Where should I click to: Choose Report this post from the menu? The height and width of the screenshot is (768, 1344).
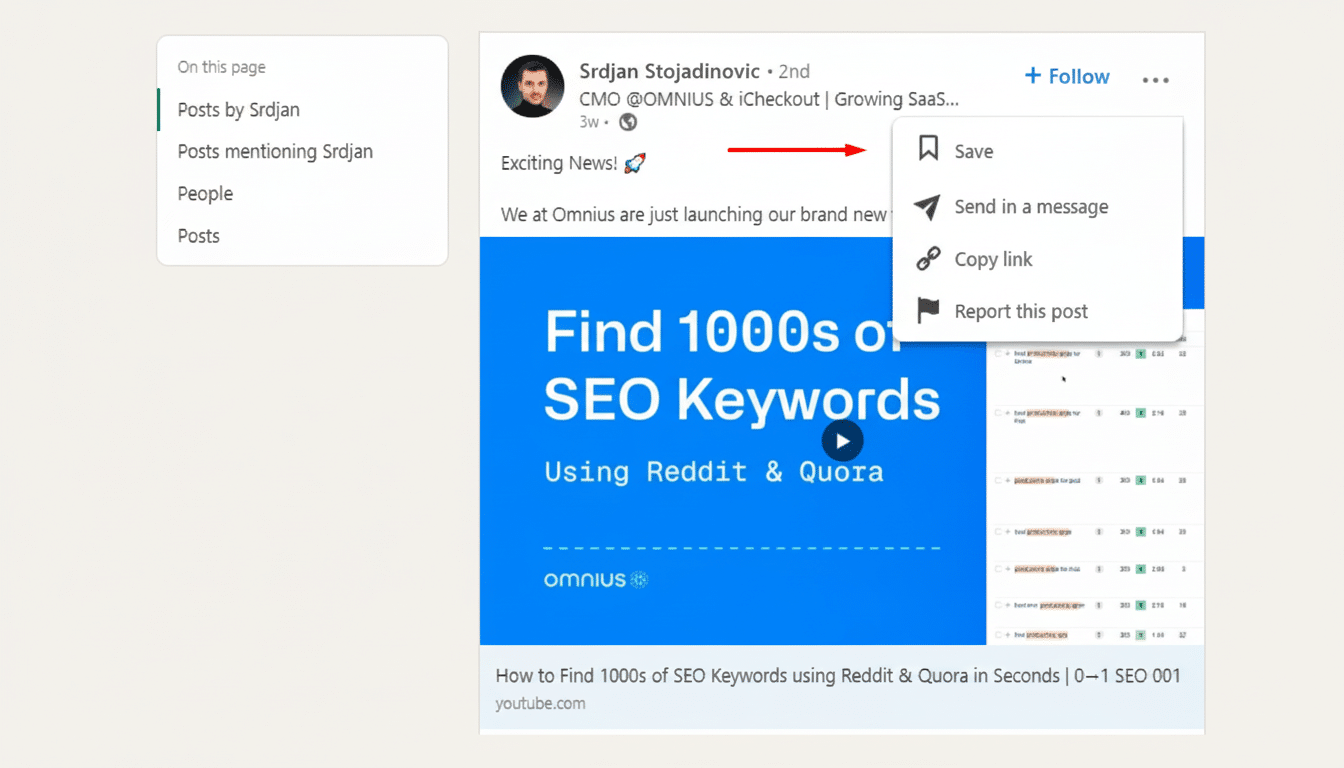[x=1020, y=311]
